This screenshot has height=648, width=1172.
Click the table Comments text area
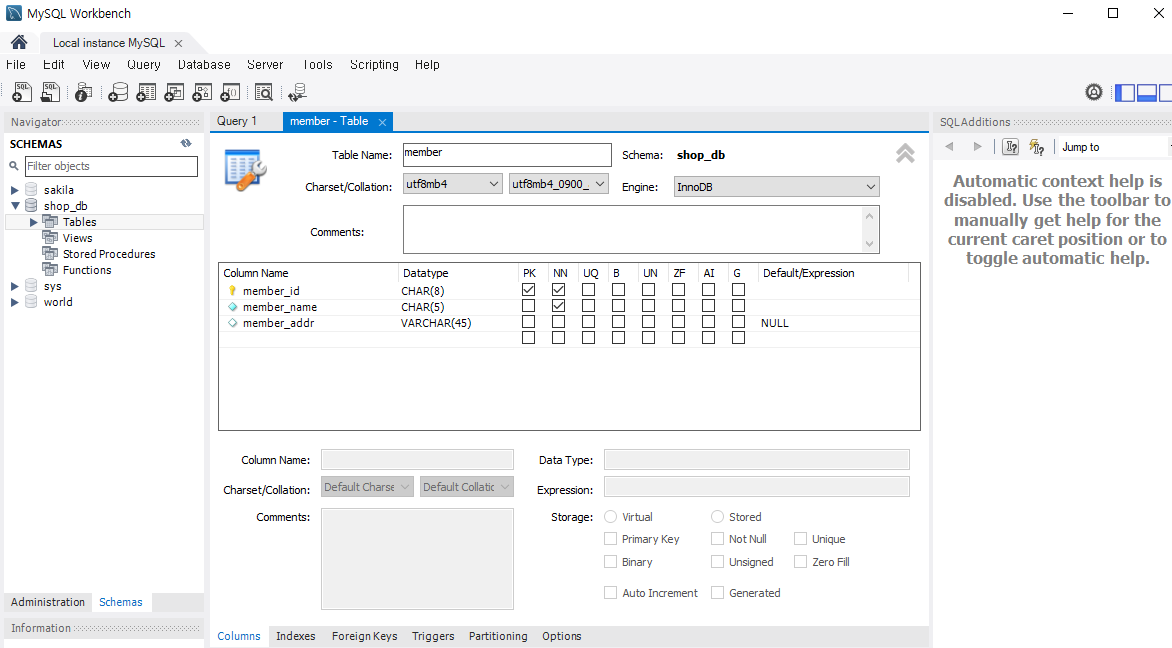pos(641,229)
